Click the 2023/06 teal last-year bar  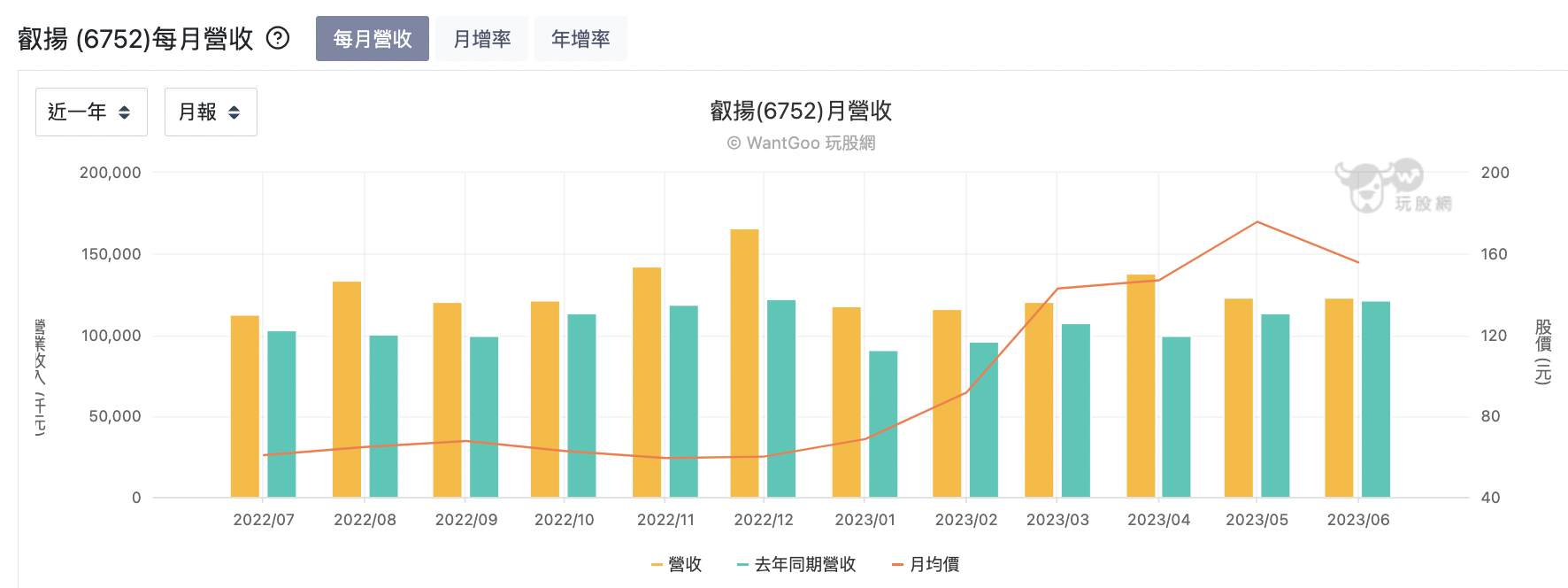click(1376, 399)
